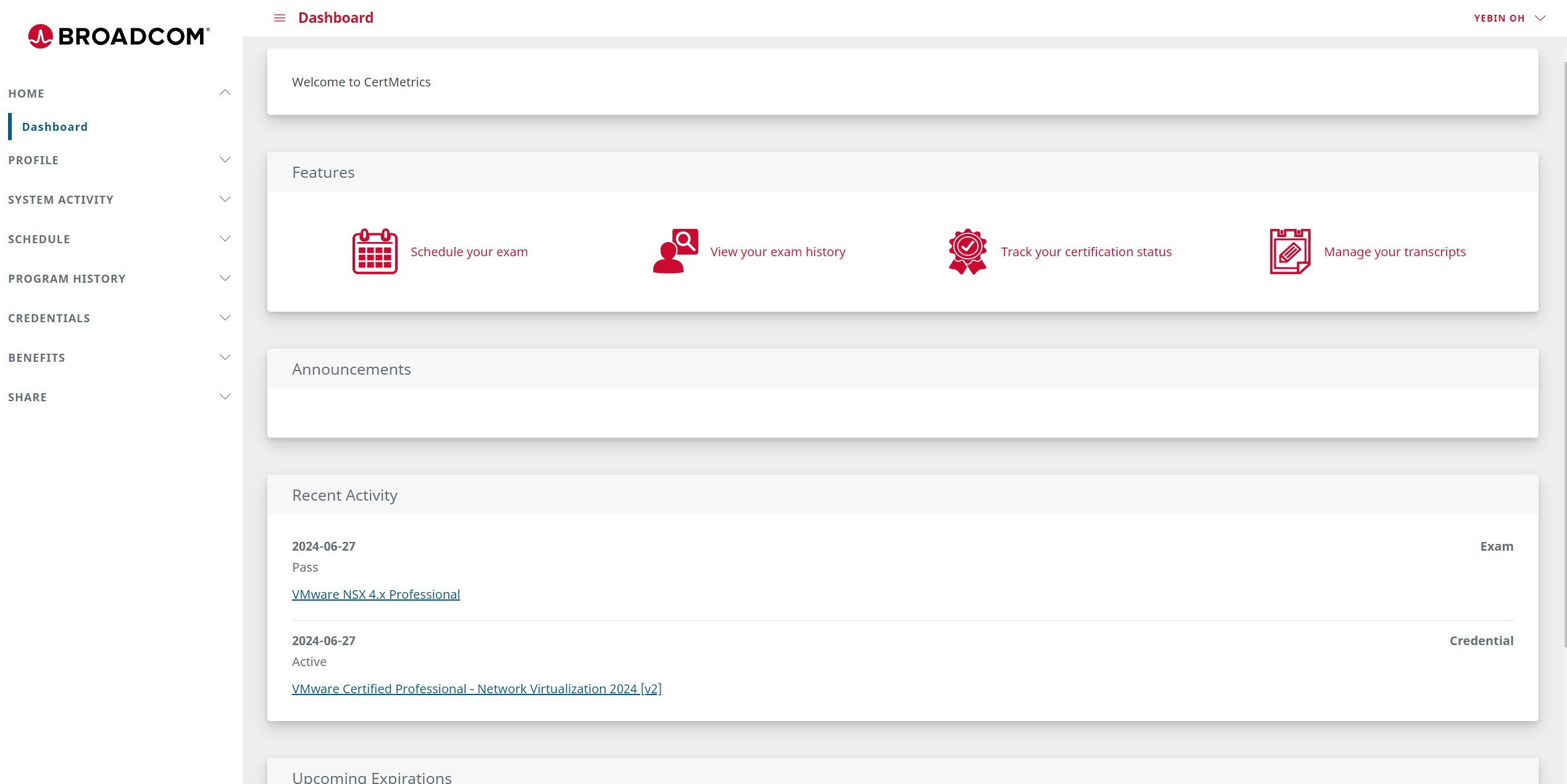Collapse the HOME section chevron
The width and height of the screenshot is (1567, 784).
(225, 93)
